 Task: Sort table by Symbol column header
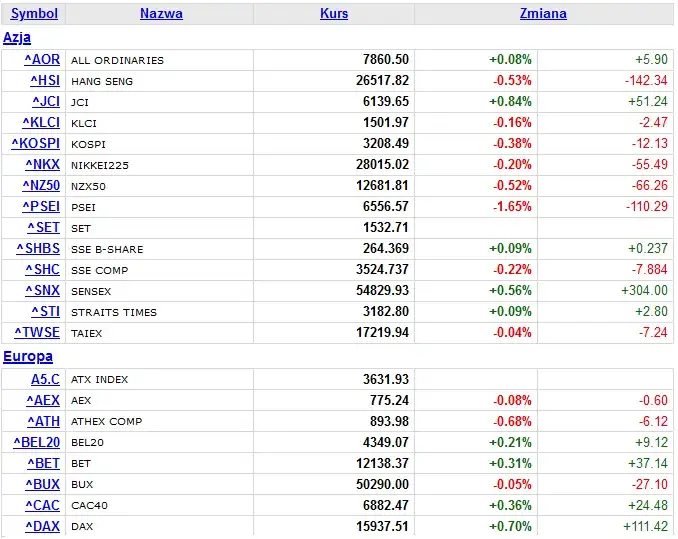point(34,13)
